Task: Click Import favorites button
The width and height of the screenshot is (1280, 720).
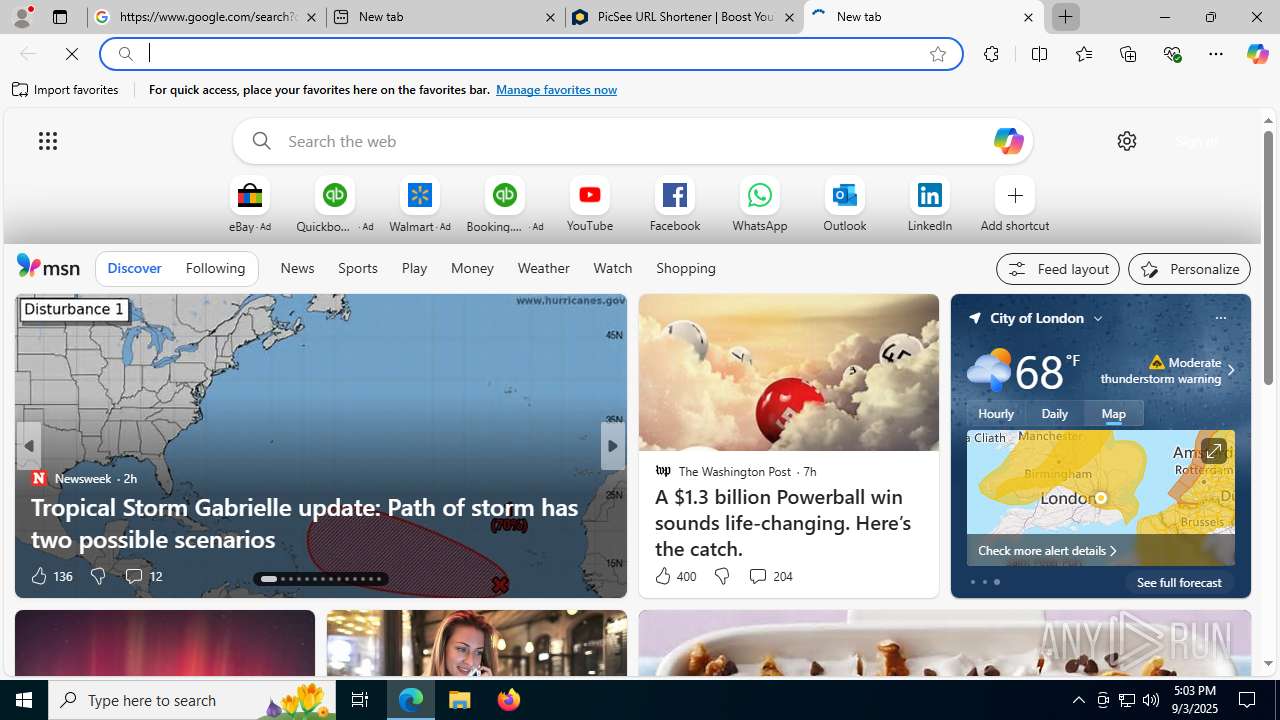Action: pos(66,90)
